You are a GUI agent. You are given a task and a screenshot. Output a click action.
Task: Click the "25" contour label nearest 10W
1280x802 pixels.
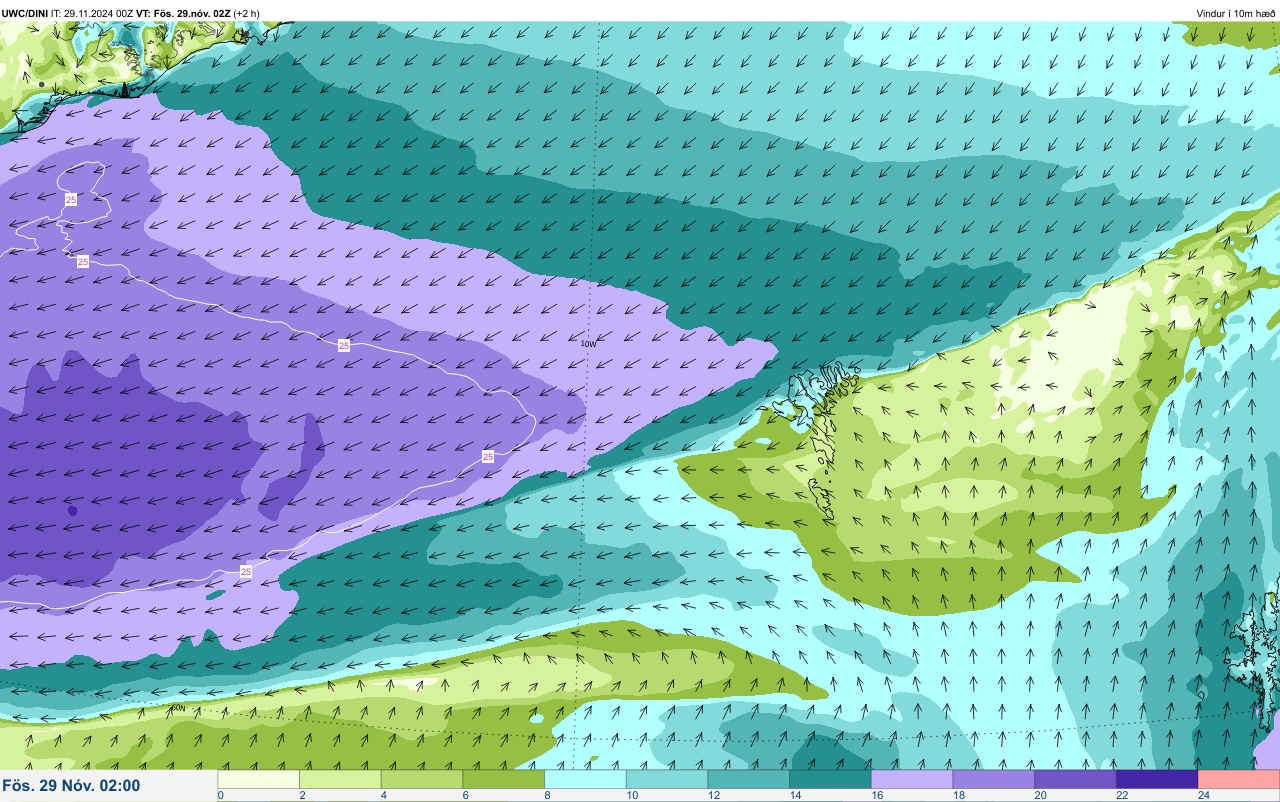488,456
